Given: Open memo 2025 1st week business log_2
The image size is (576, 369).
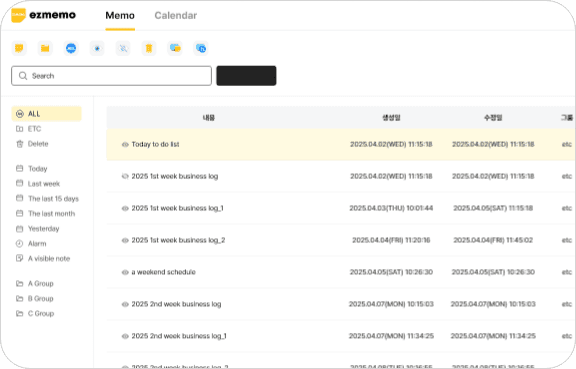Looking at the screenshot, I should [178, 240].
